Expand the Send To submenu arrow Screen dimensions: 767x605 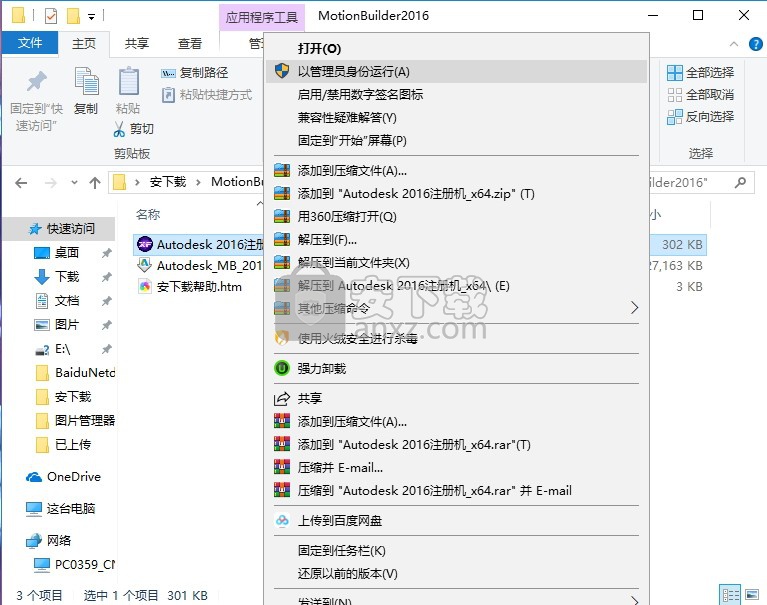(x=633, y=600)
